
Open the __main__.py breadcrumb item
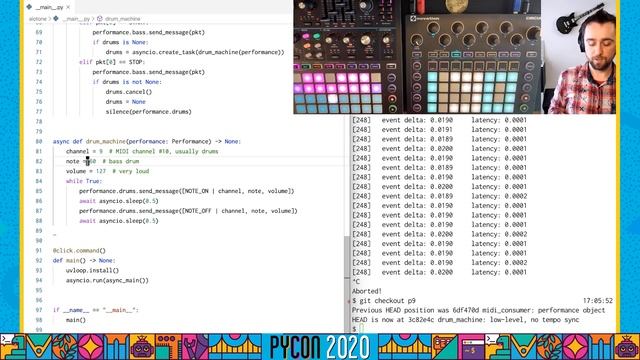76,19
